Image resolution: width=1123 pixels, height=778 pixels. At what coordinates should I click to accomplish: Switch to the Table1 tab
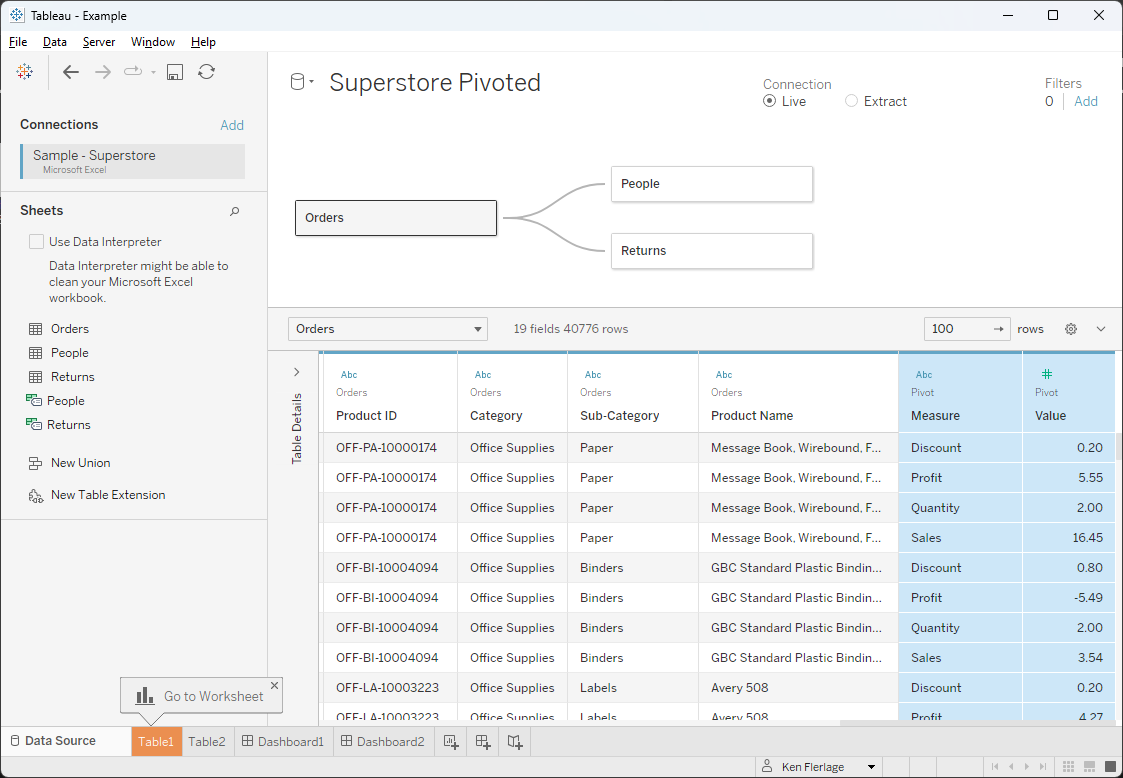point(156,741)
